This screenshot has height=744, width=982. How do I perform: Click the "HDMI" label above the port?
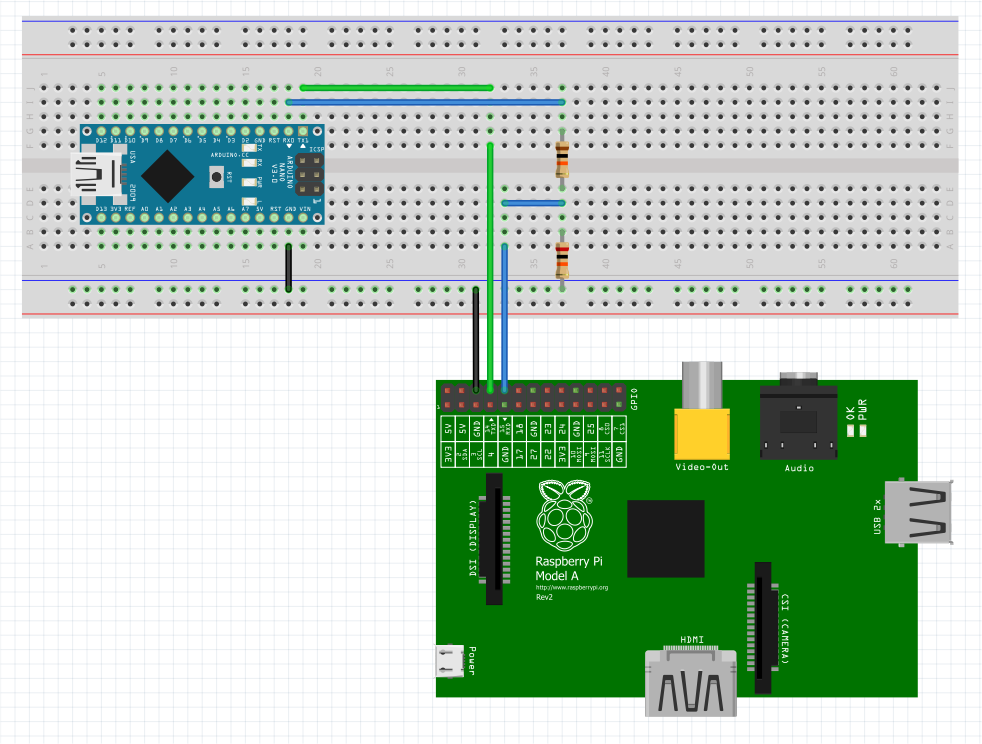tap(692, 639)
